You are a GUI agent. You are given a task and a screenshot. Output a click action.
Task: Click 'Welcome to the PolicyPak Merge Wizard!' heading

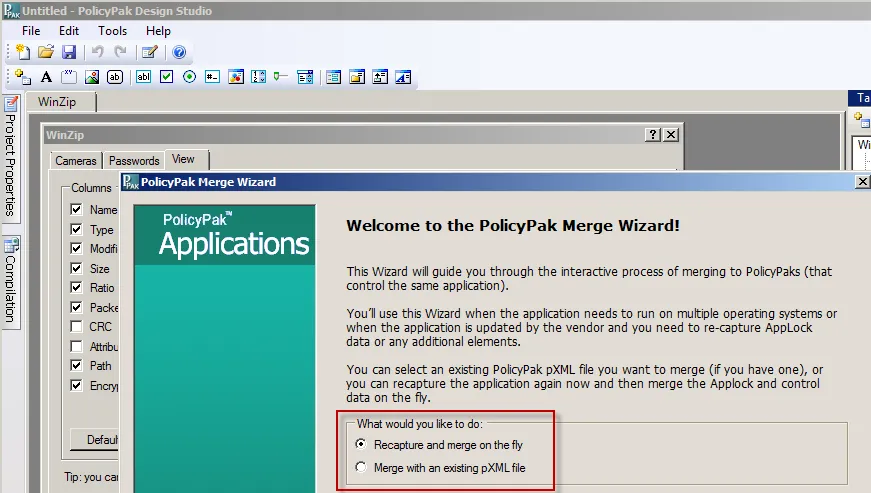pos(513,225)
